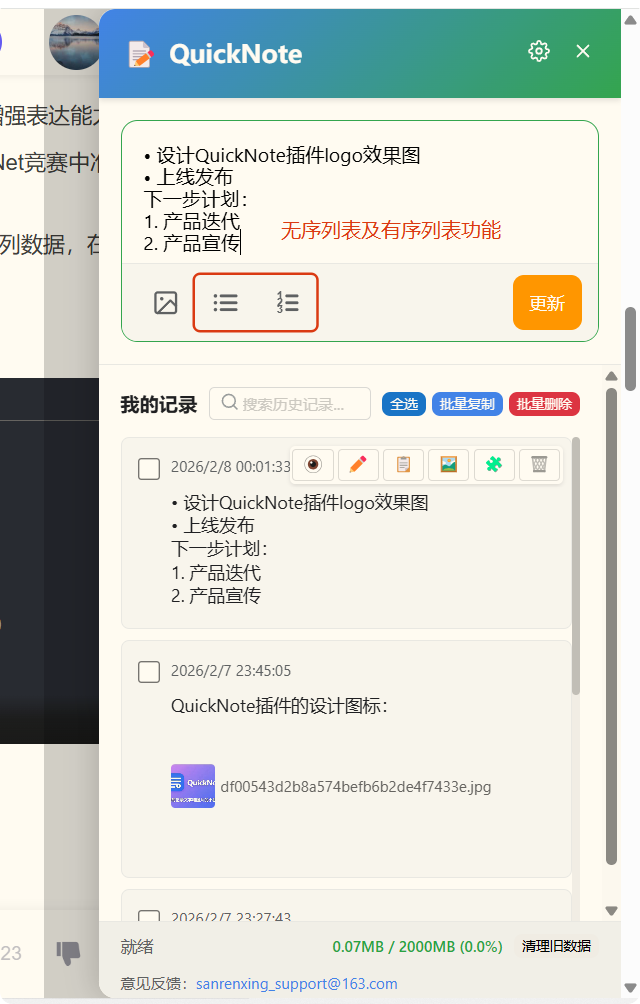Viewport: 640px width, 1004px height.
Task: Click the df00543d2b8a574befb6b2de4f7433e.jpg filename
Action: tap(356, 786)
